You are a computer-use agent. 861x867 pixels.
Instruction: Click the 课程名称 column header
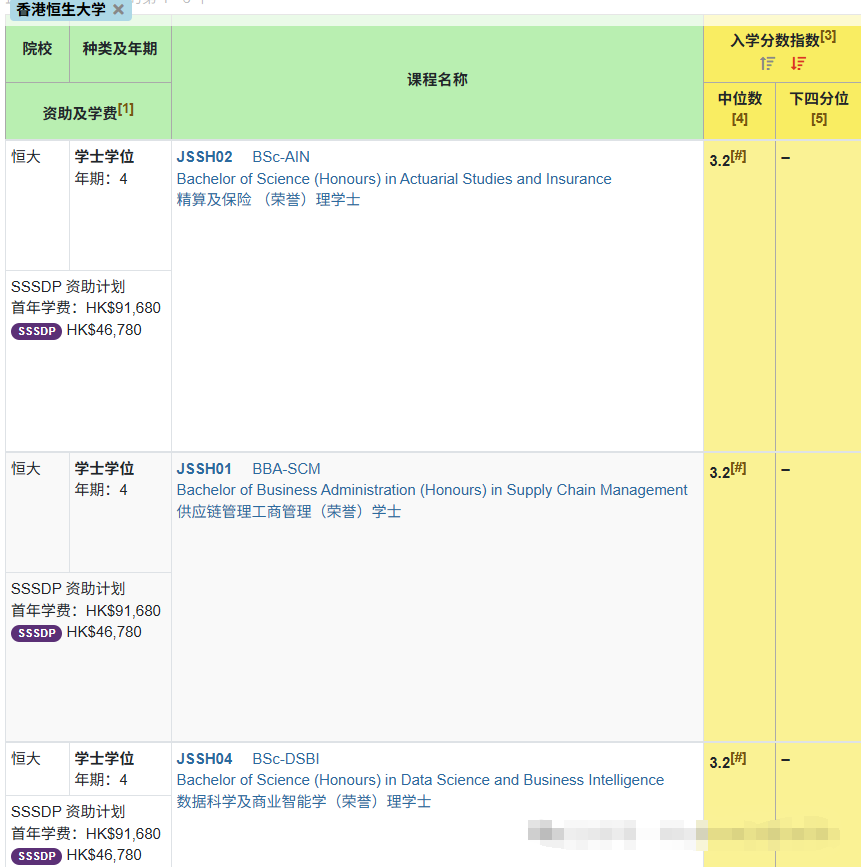pos(437,80)
